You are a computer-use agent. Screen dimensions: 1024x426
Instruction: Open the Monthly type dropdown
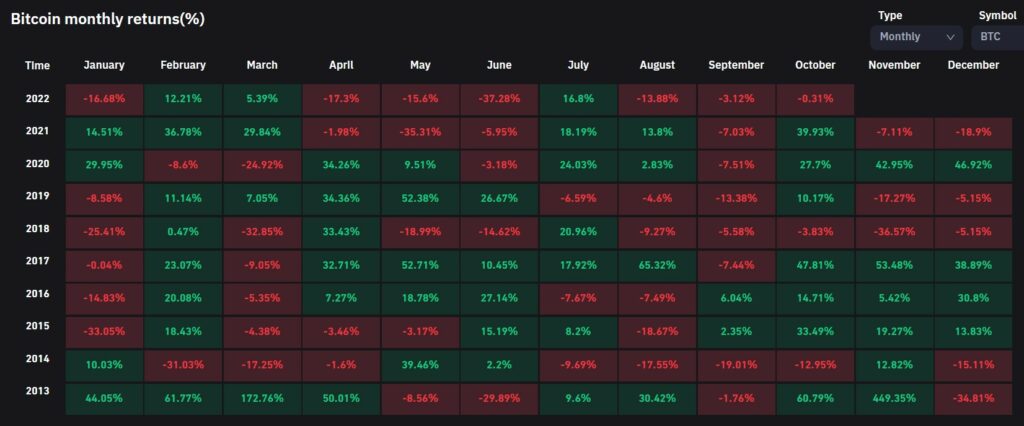[915, 37]
